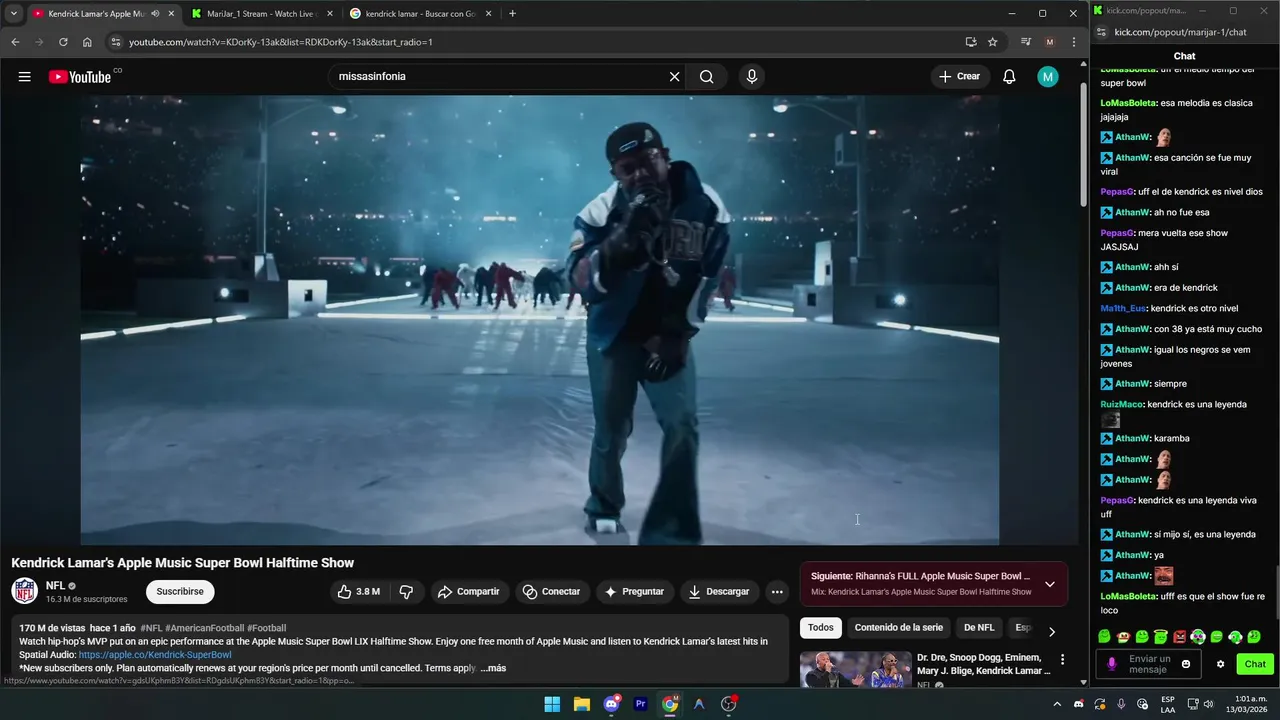Open Chrome profile M avatar
Screen dimensions: 1280x720
(1049, 42)
